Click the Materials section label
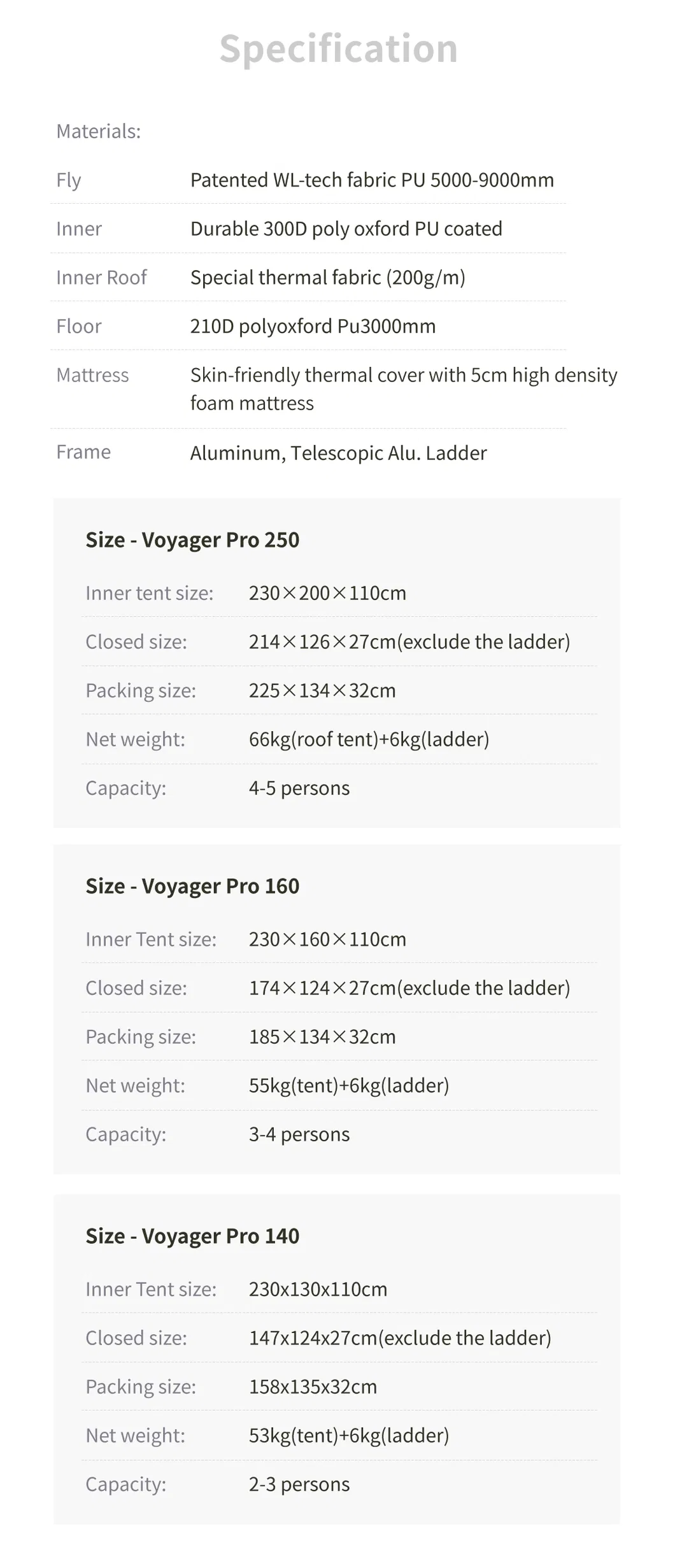The width and height of the screenshot is (675, 1568). pos(98,131)
